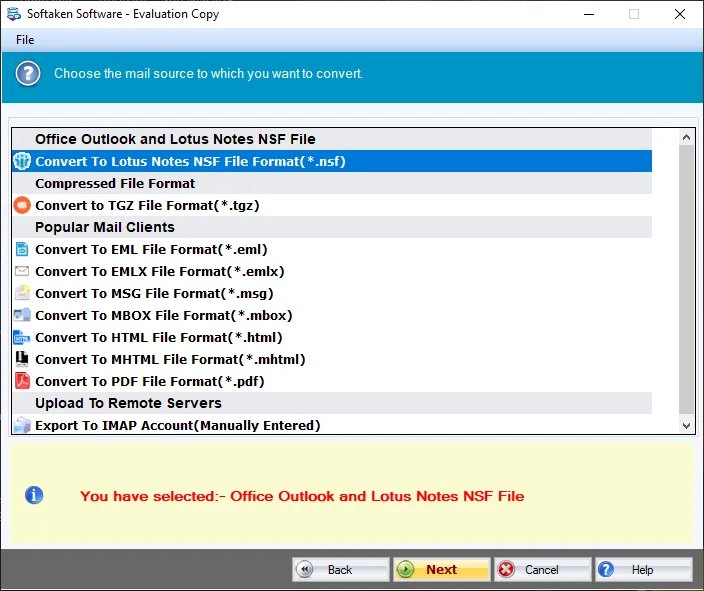Click the MSG file format icon
The height and width of the screenshot is (591, 704).
point(22,293)
